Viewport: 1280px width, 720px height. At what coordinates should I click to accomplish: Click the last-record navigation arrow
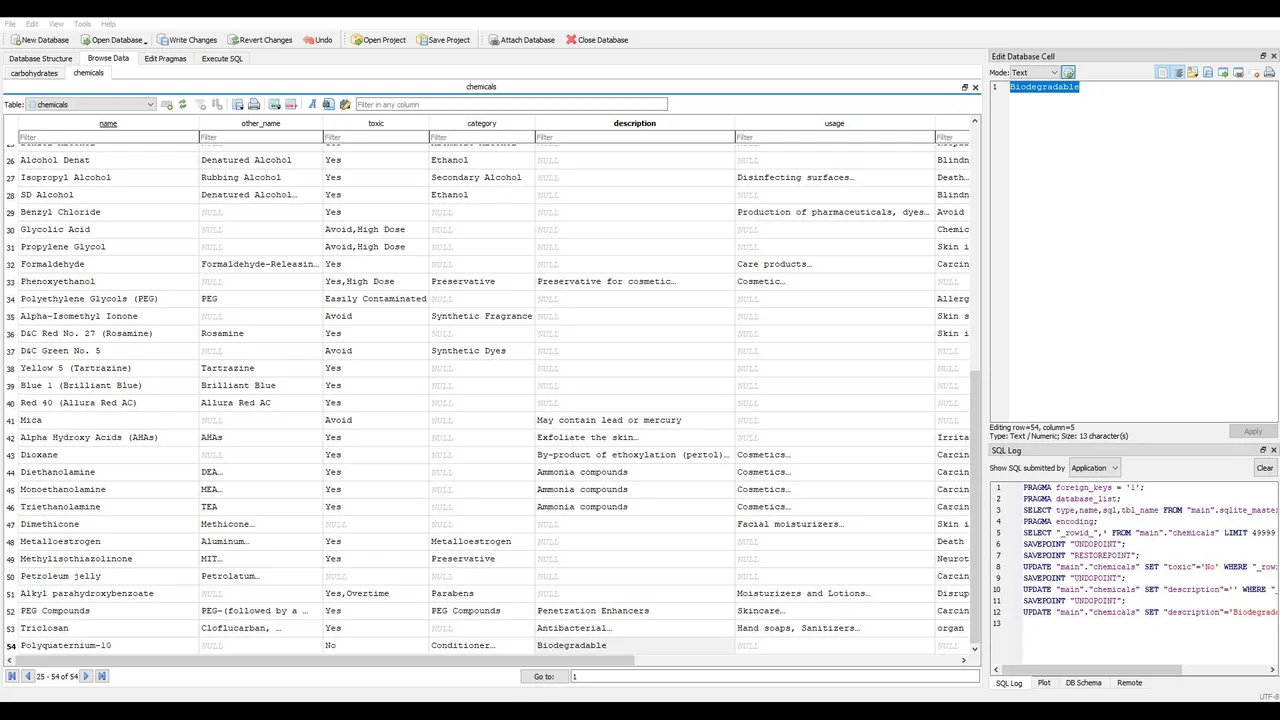[x=102, y=676]
